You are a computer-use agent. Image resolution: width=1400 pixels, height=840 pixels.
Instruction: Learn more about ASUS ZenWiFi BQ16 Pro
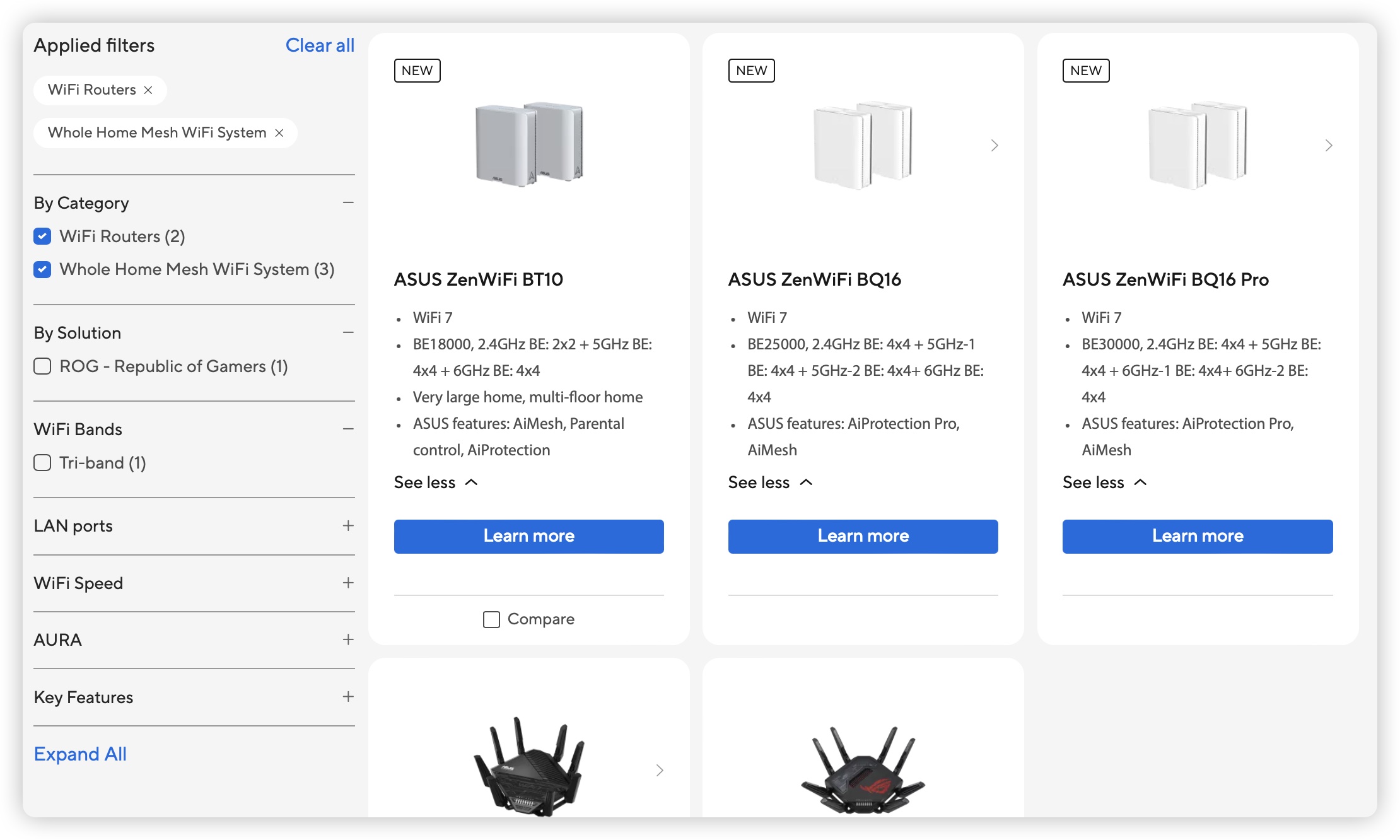pos(1198,537)
